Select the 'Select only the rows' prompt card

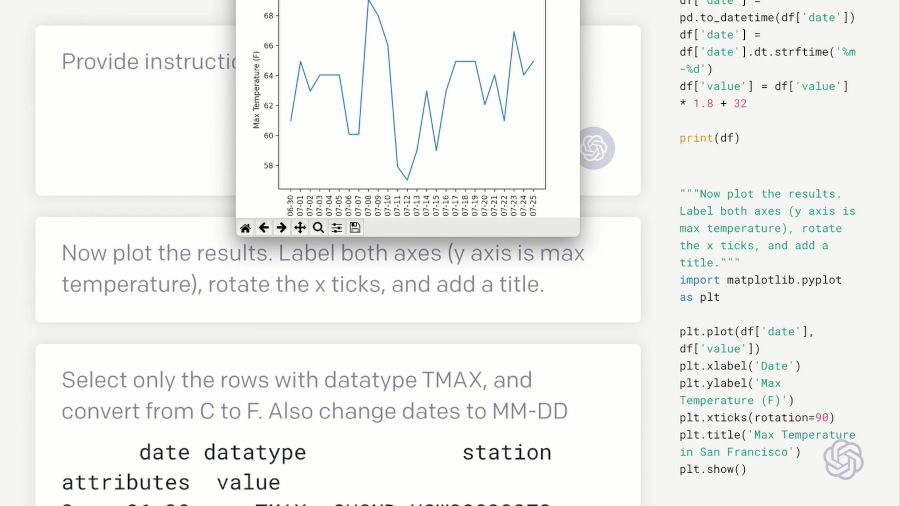(x=338, y=425)
